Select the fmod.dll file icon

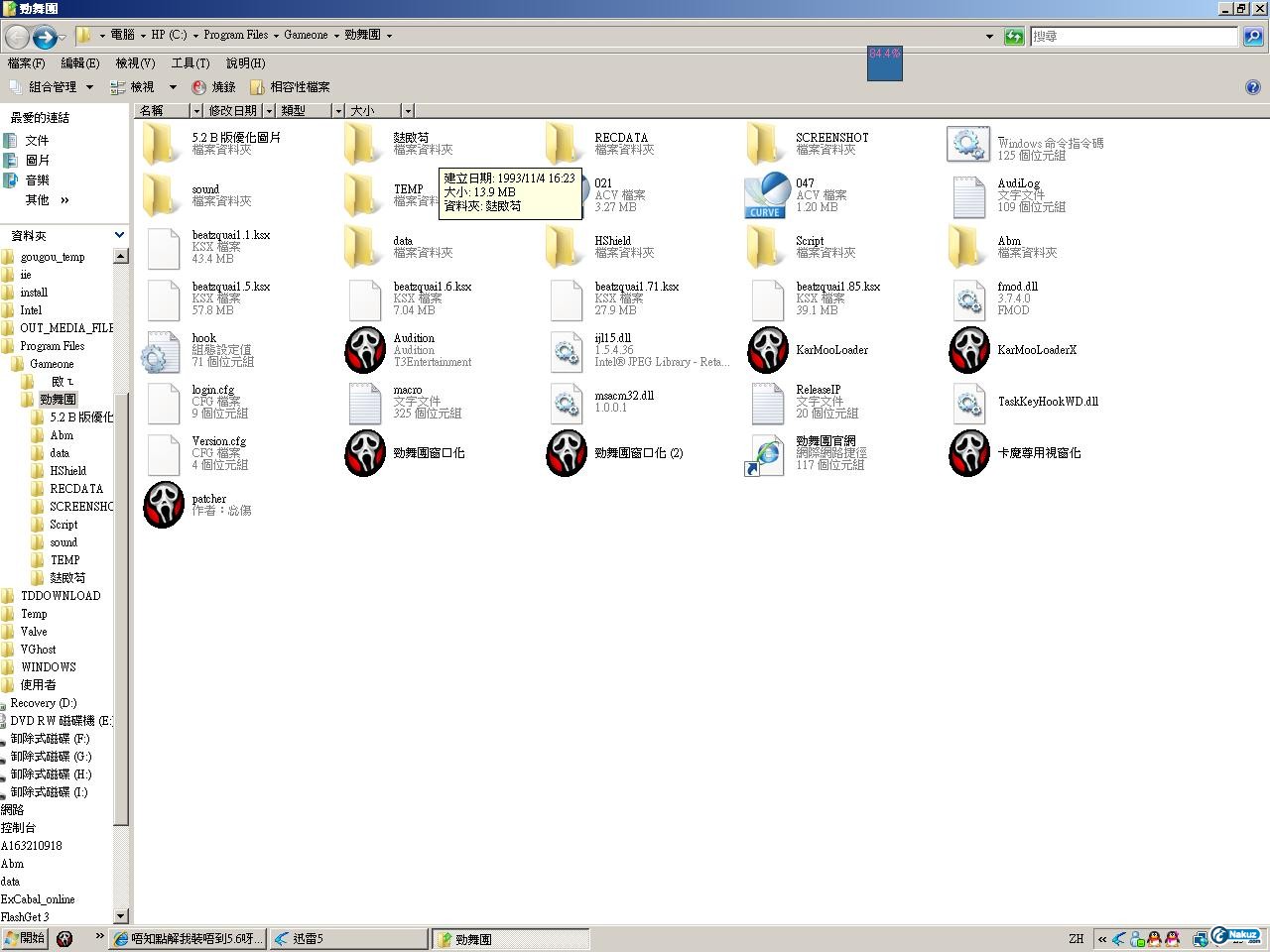tap(968, 299)
